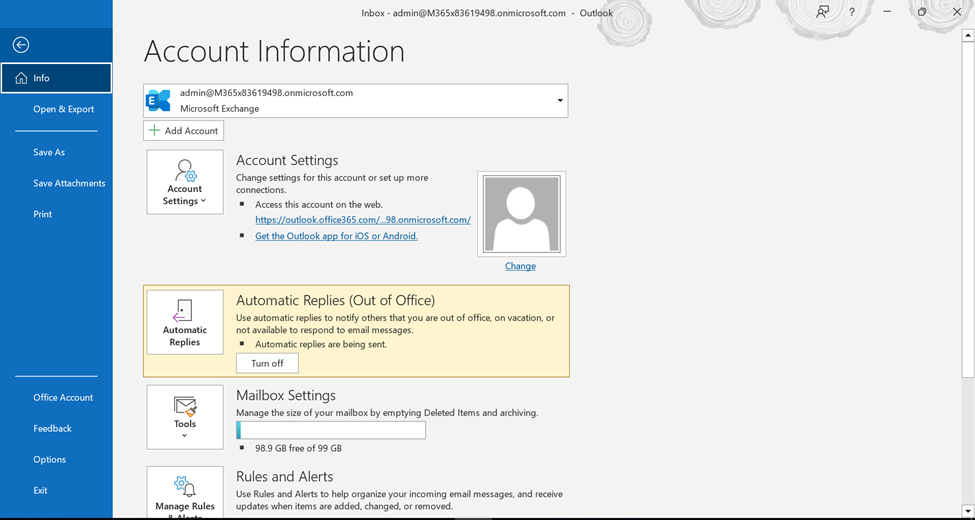Image resolution: width=975 pixels, height=520 pixels.
Task: Click the Rules and Alerts heading
Action: [285, 477]
